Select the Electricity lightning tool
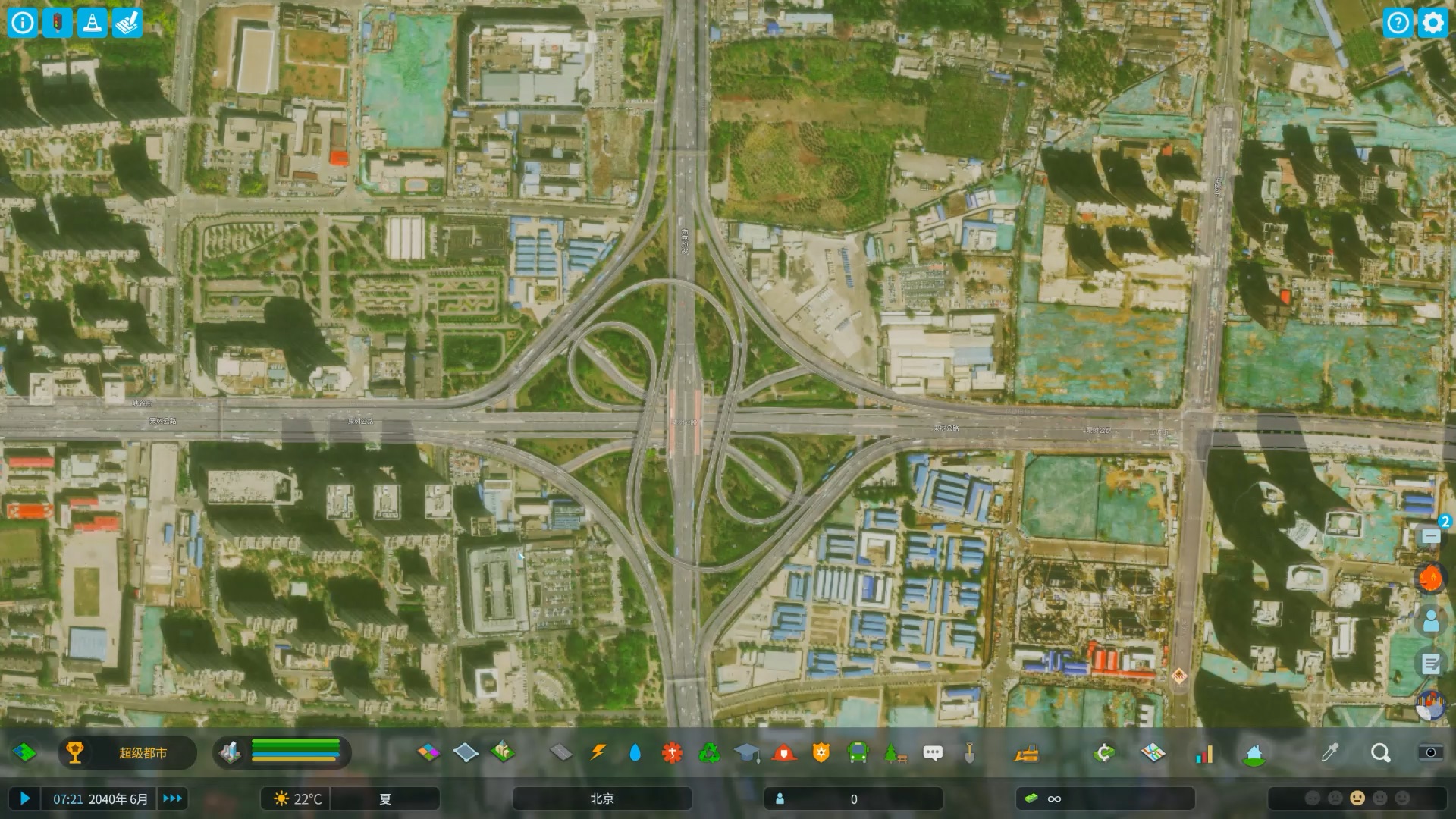The height and width of the screenshot is (819, 1456). point(598,752)
